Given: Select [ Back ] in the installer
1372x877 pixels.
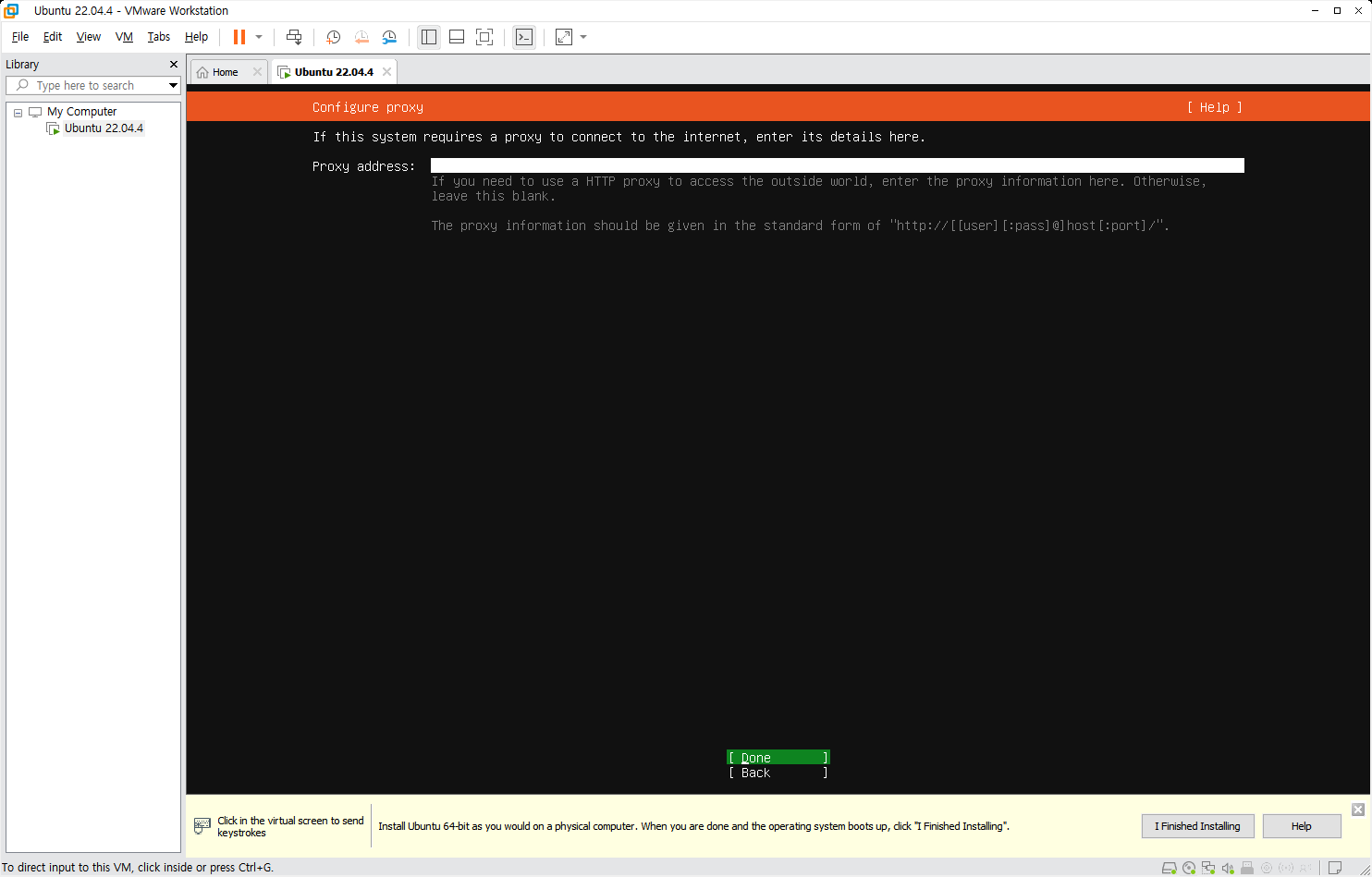Looking at the screenshot, I should (778, 773).
